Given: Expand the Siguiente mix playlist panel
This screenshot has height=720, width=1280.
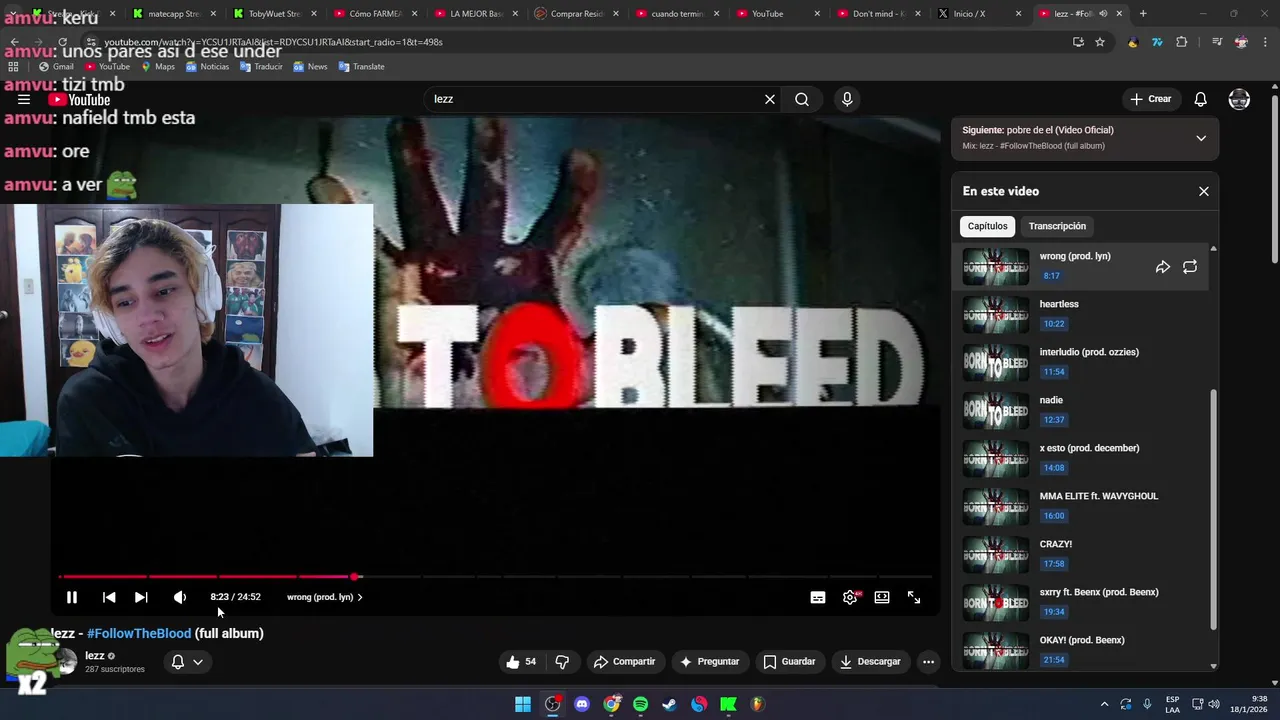Looking at the screenshot, I should 1201,138.
